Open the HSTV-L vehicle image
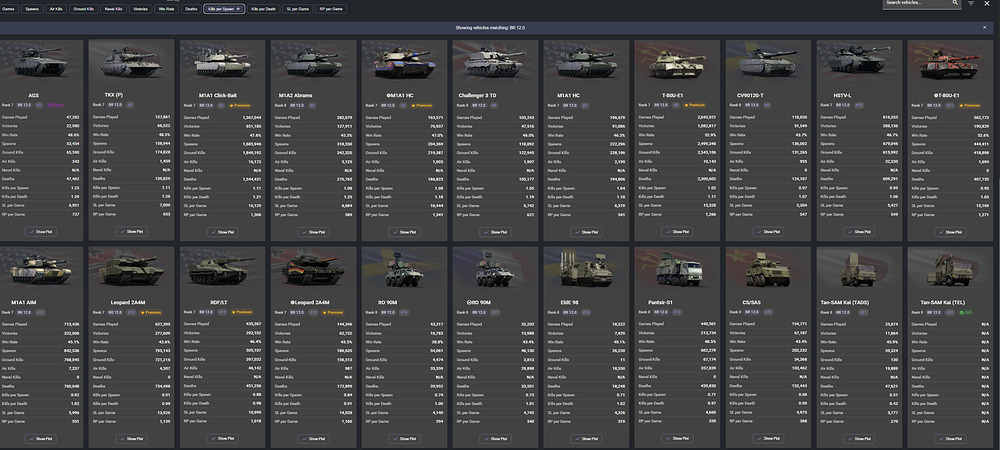 pyautogui.click(x=860, y=63)
